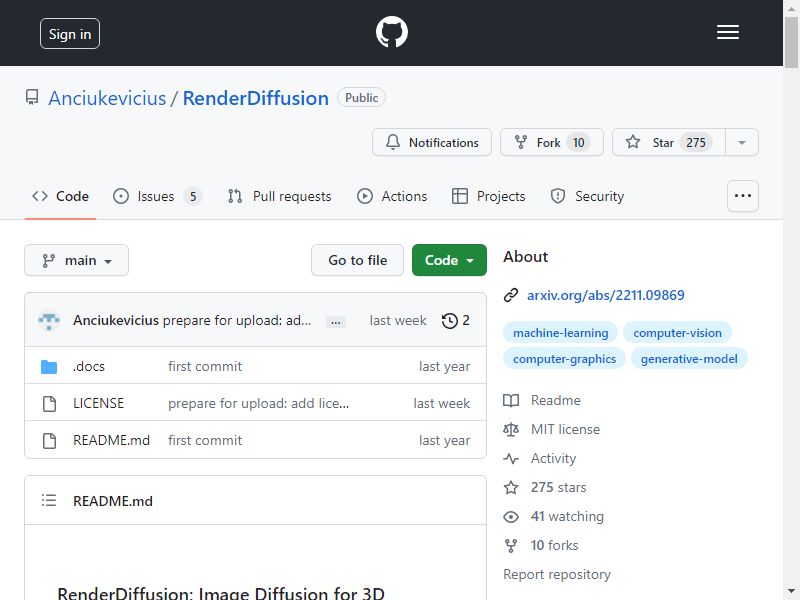Select the generative-model topic tag

pyautogui.click(x=689, y=359)
